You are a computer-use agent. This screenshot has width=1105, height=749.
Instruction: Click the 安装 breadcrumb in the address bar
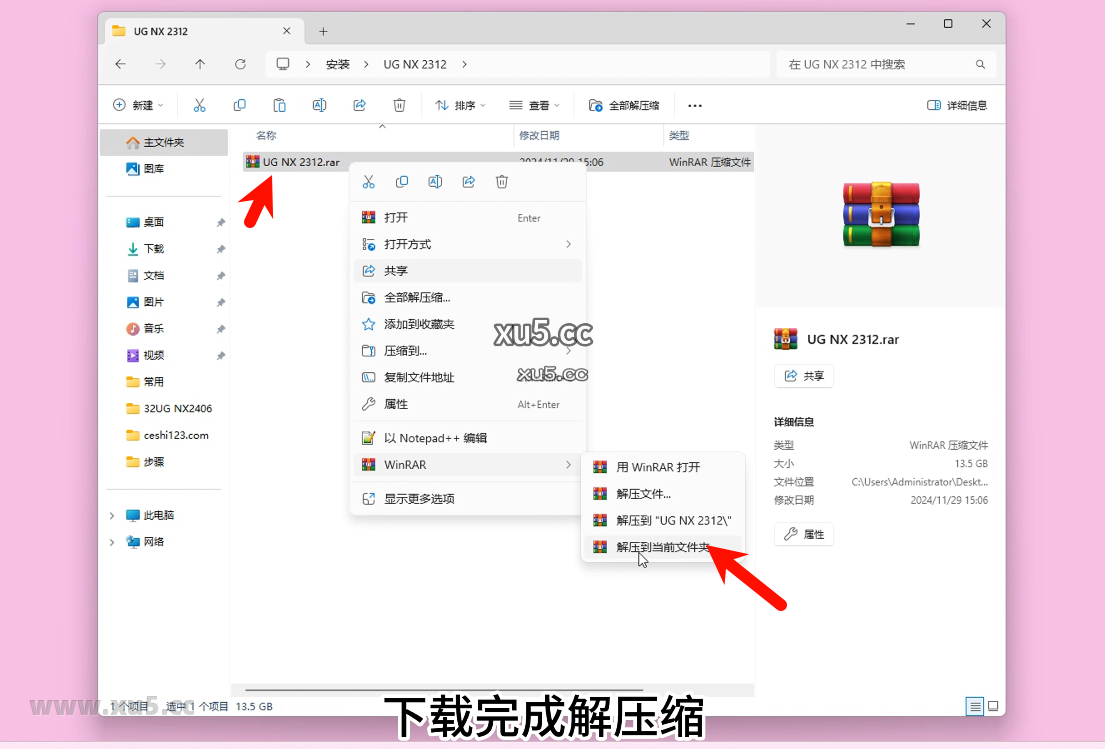coord(339,63)
